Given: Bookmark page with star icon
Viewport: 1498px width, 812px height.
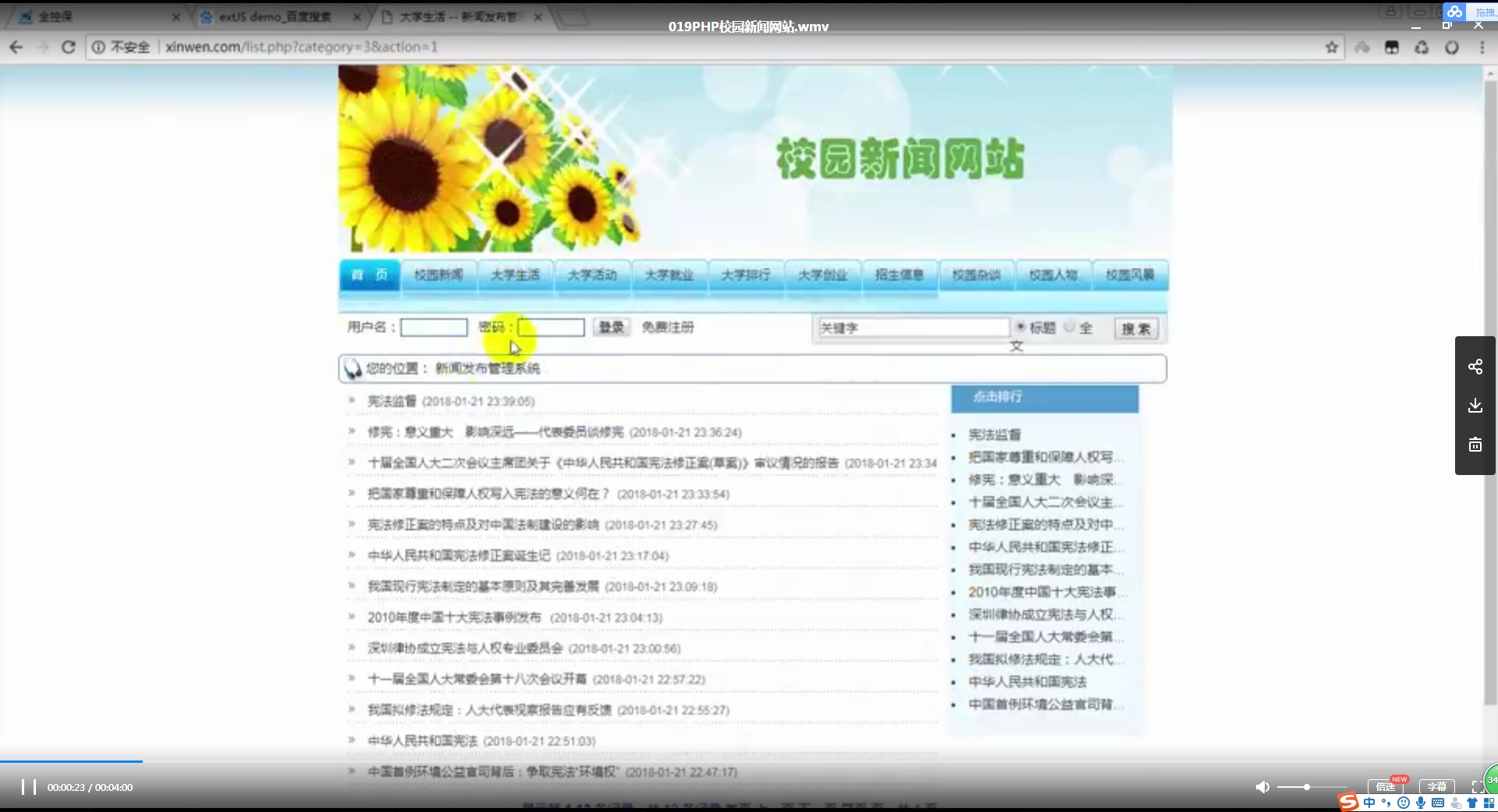Looking at the screenshot, I should pyautogui.click(x=1332, y=48).
